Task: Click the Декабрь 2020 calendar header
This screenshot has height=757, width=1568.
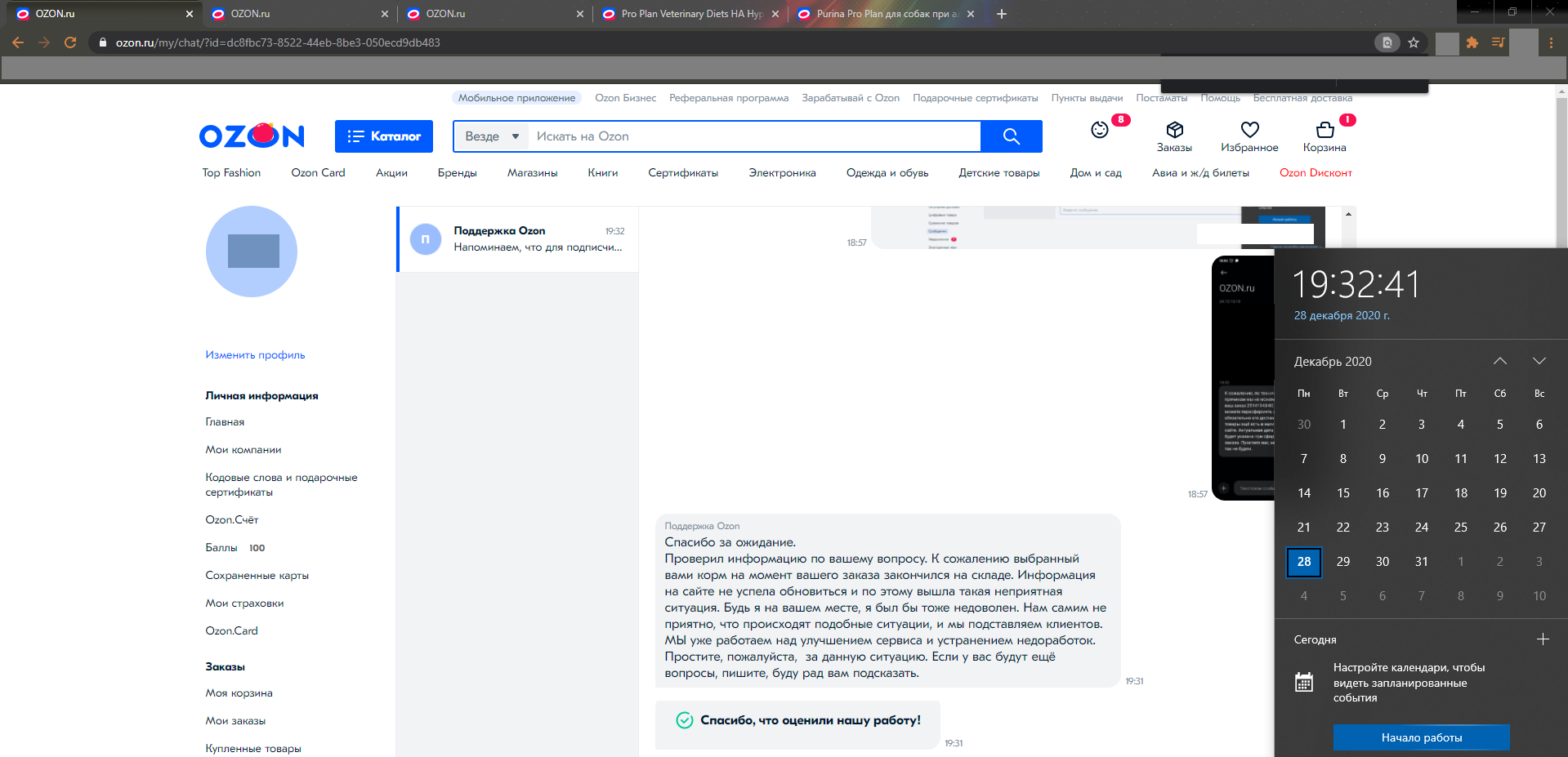Action: click(1333, 362)
